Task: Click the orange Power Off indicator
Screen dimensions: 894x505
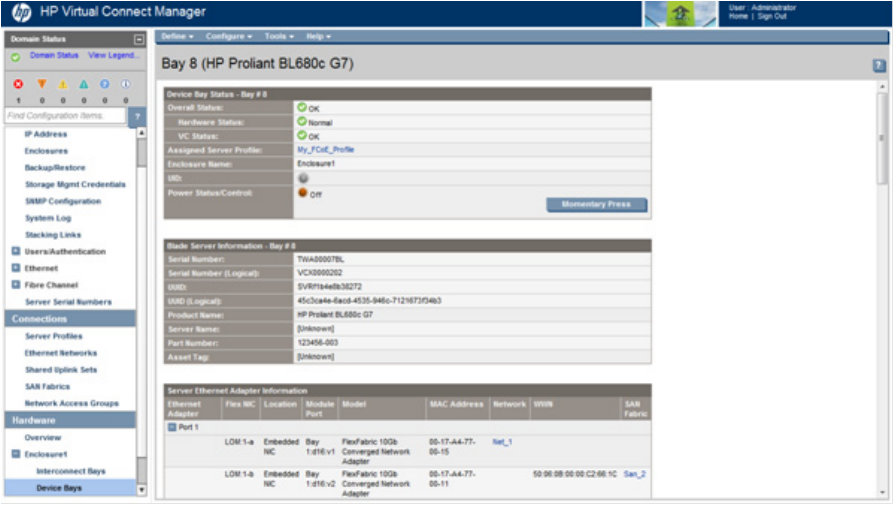Action: pos(303,193)
